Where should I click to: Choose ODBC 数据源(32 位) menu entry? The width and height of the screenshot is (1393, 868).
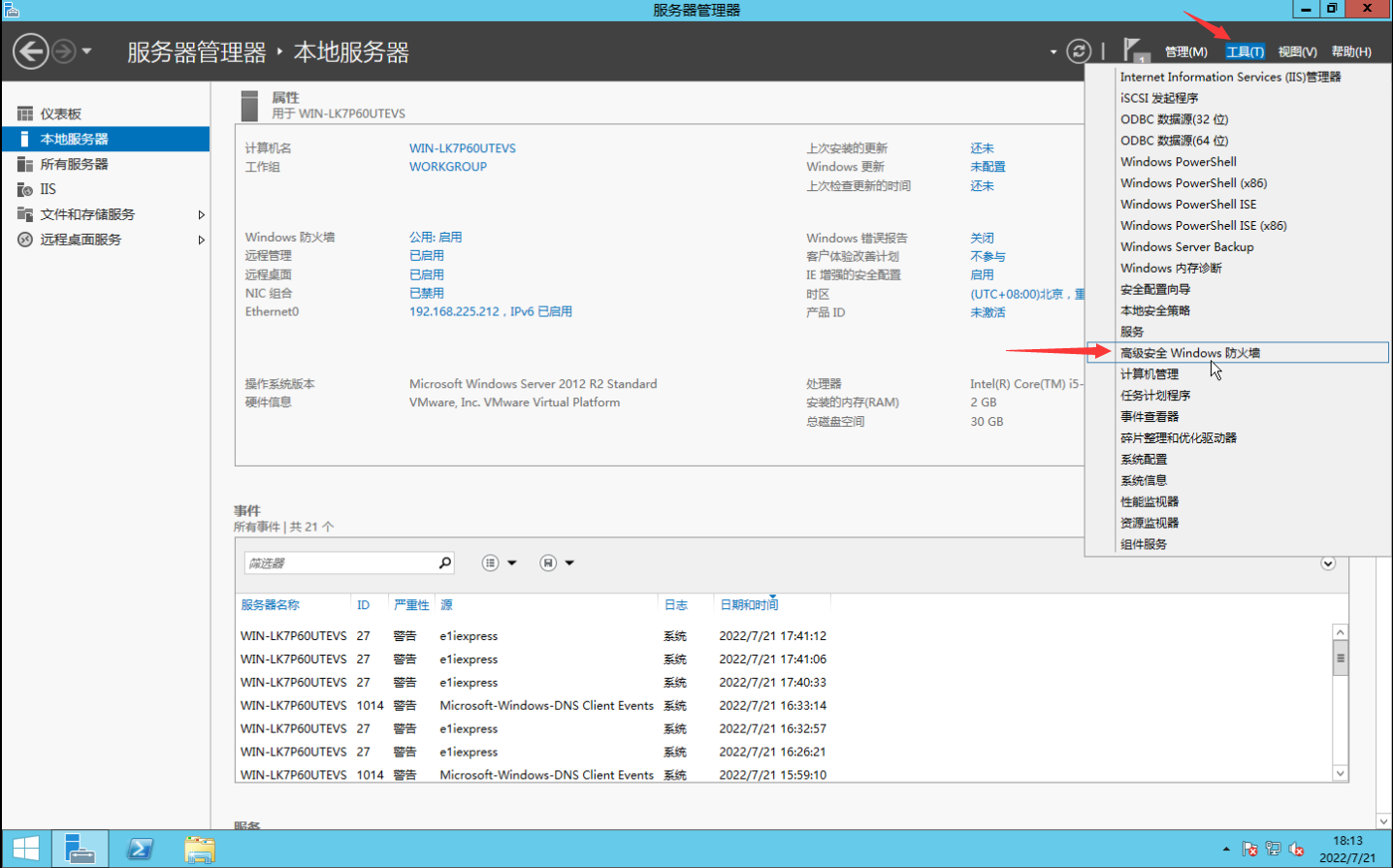[1237, 119]
